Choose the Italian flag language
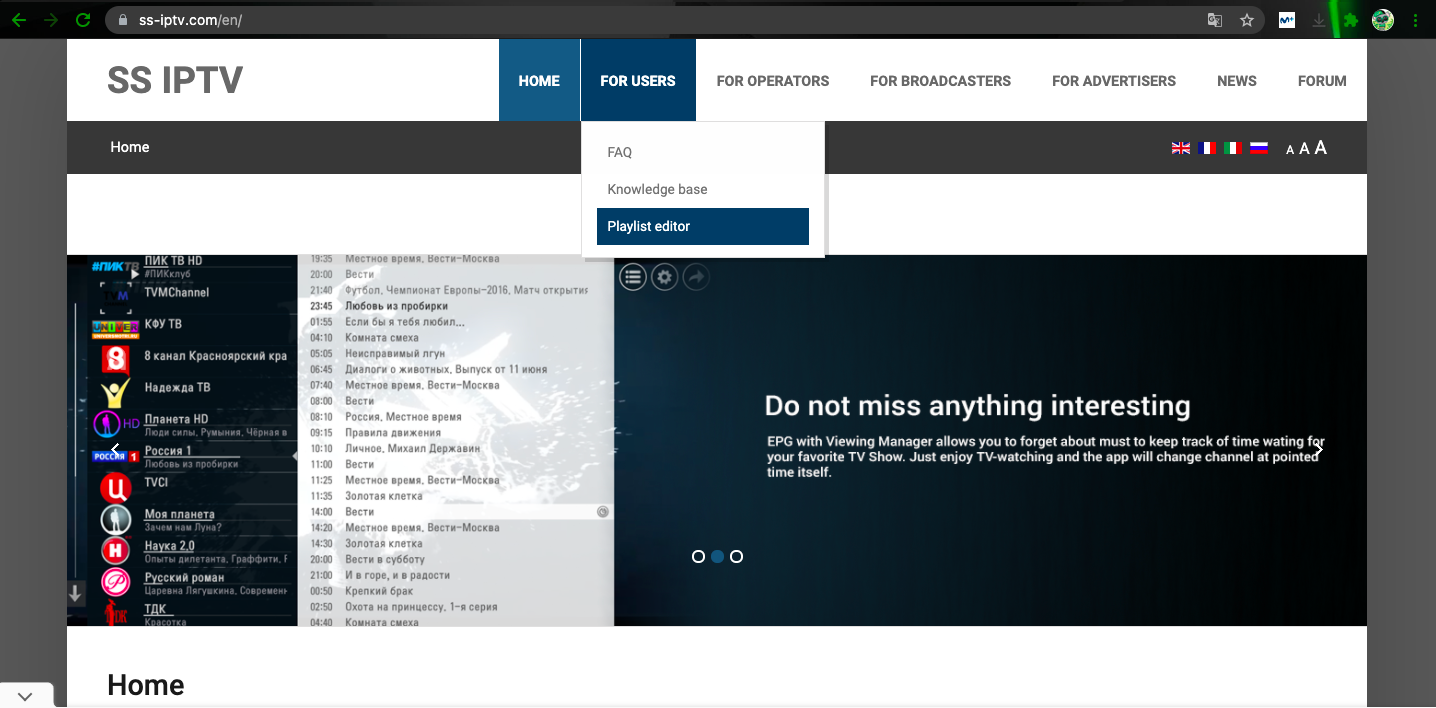This screenshot has width=1436, height=708. (x=1233, y=148)
